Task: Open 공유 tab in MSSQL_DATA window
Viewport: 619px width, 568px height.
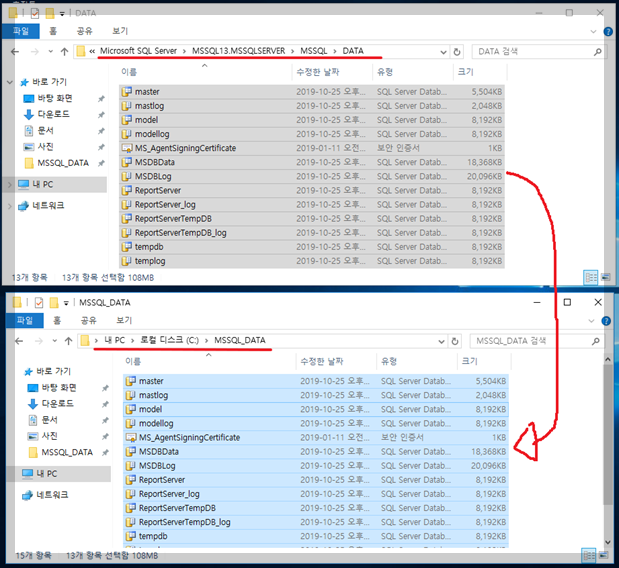Action: 88,321
